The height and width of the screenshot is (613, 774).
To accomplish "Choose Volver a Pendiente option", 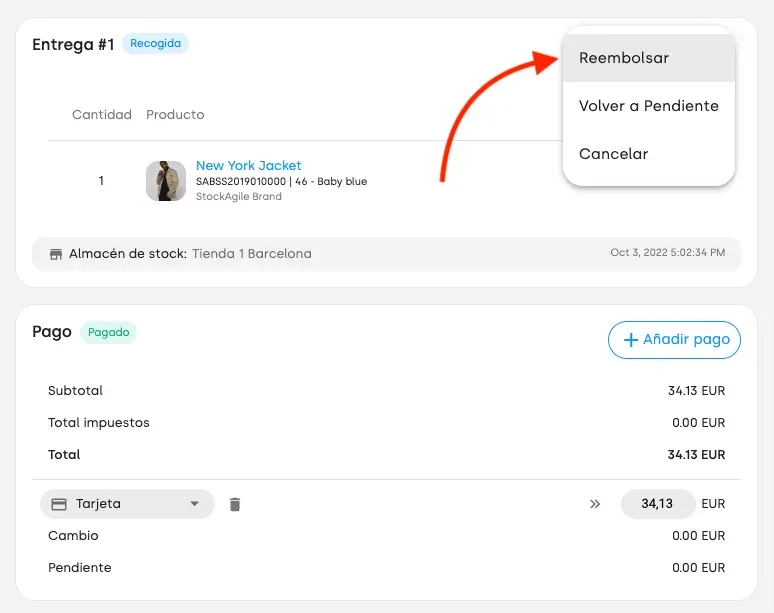I will (649, 106).
